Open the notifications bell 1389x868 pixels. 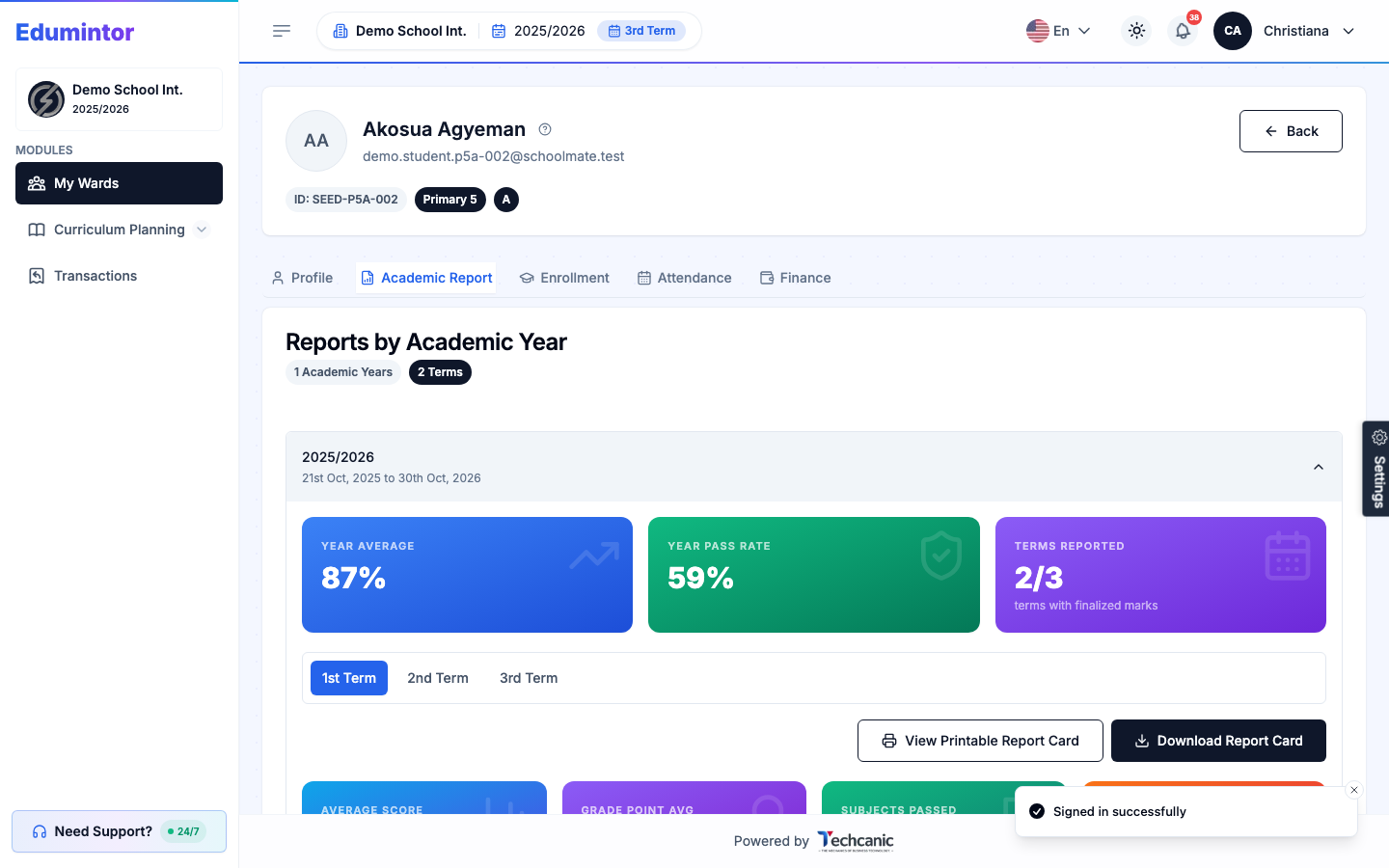(x=1183, y=31)
